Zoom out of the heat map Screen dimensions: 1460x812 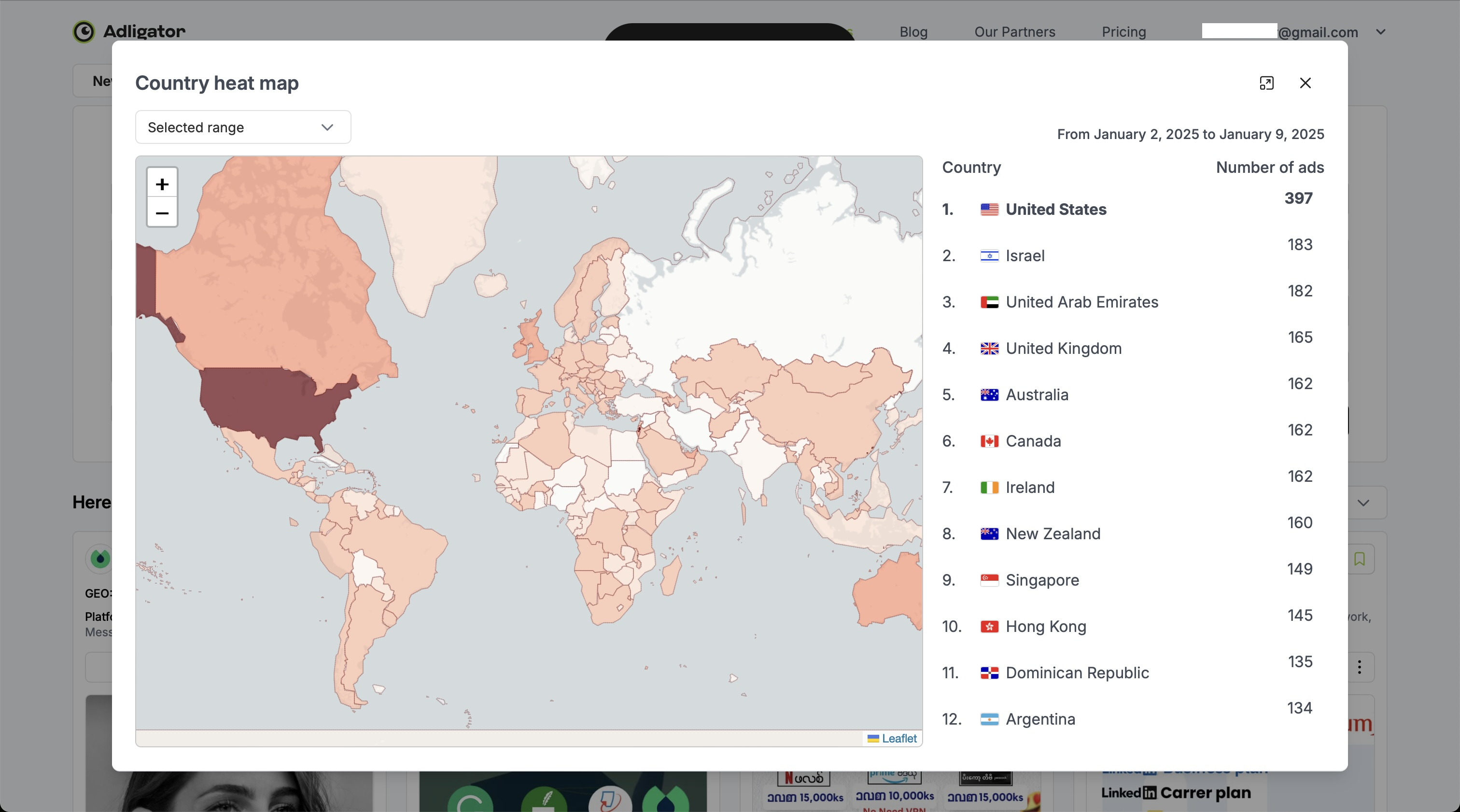pos(162,213)
